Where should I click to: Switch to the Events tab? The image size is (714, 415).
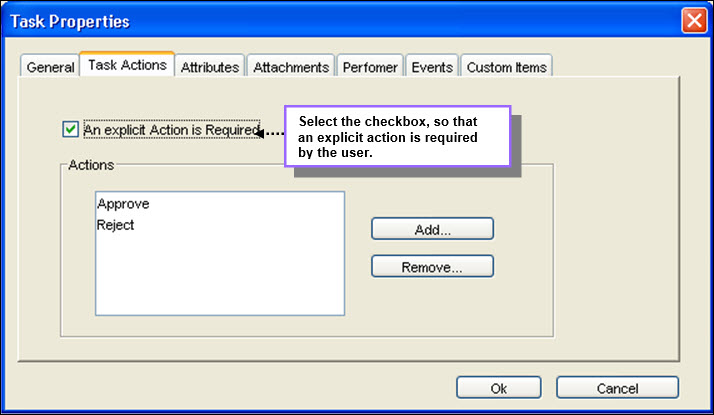[x=432, y=67]
